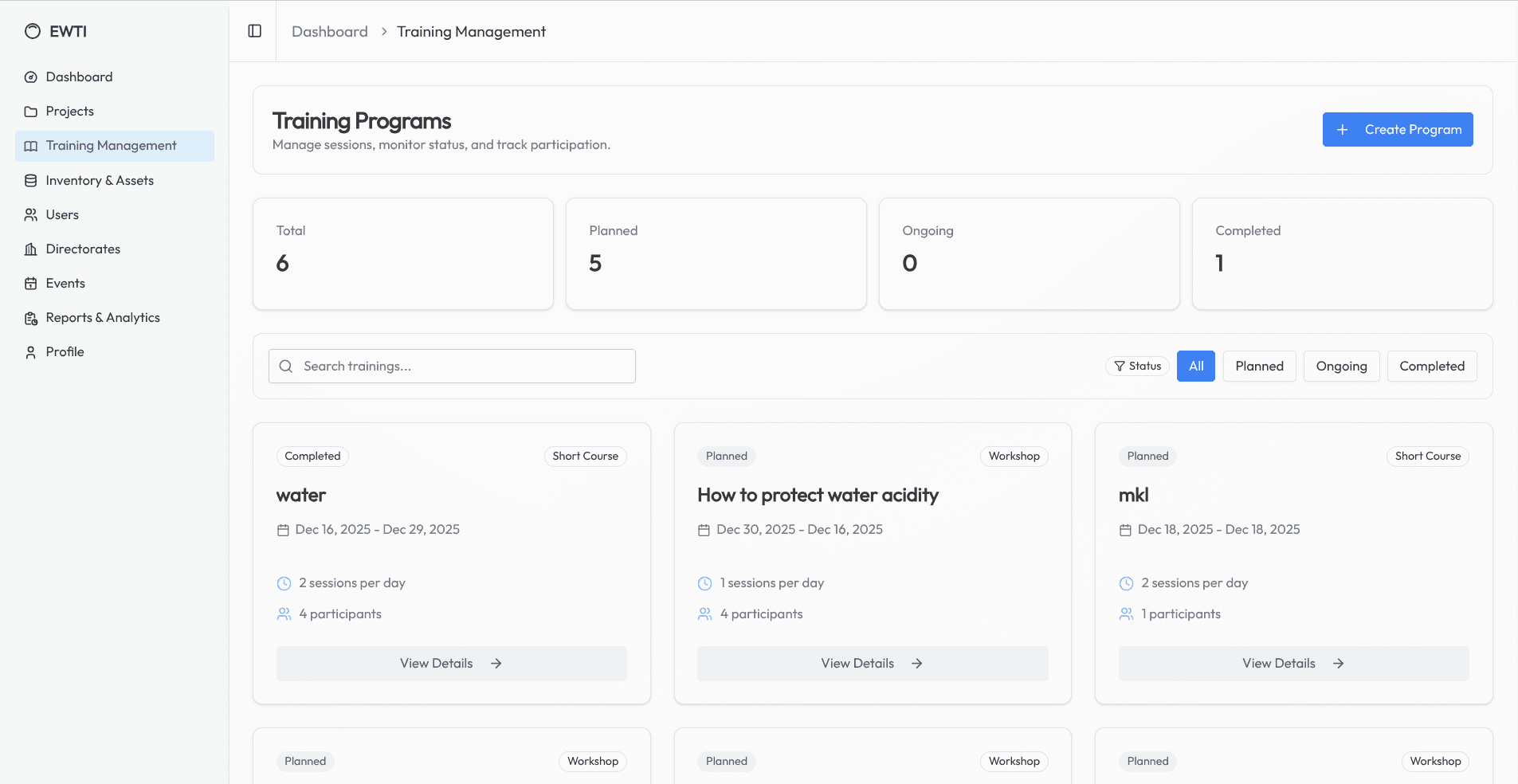The width and height of the screenshot is (1518, 784).
Task: Click the Events calendar icon
Action: pos(30,283)
